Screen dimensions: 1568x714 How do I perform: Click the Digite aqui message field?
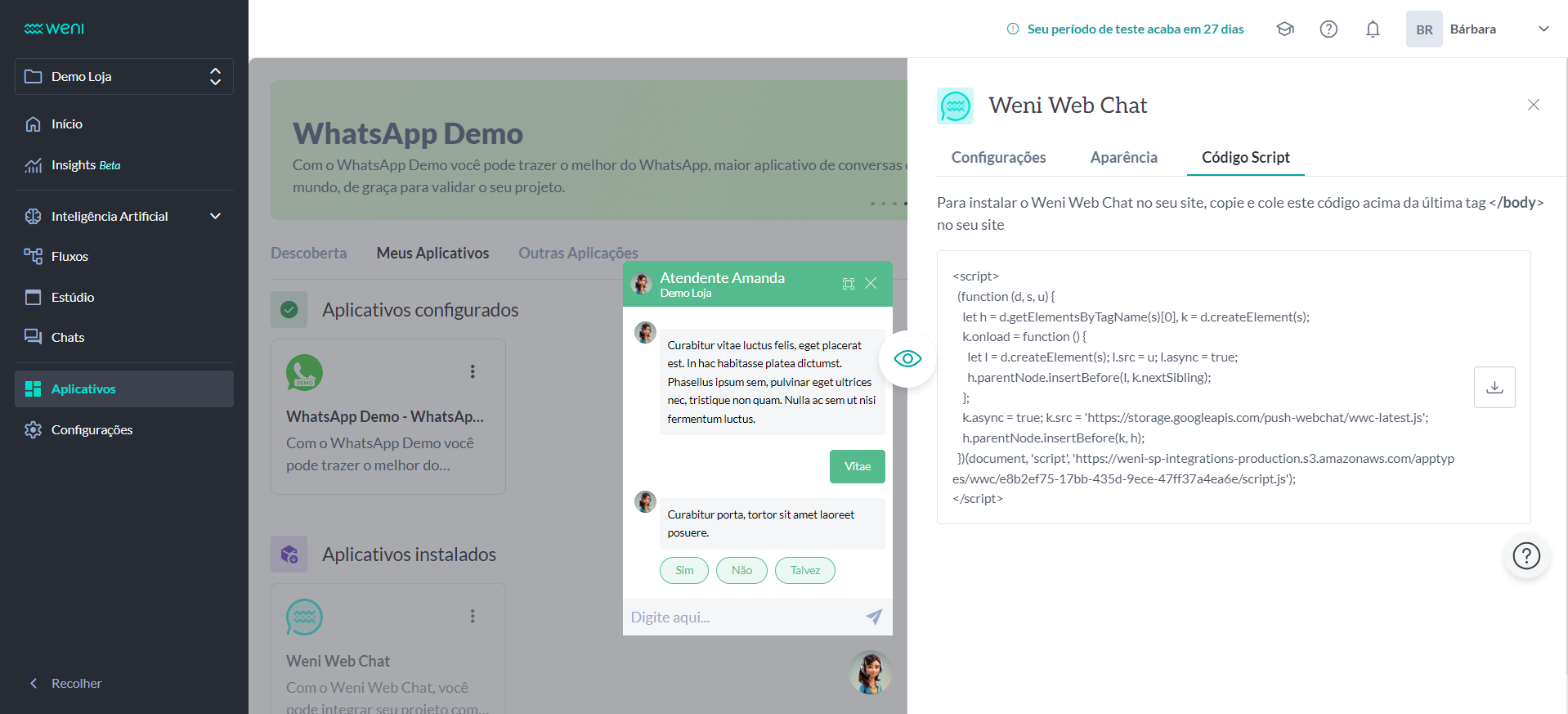(740, 617)
